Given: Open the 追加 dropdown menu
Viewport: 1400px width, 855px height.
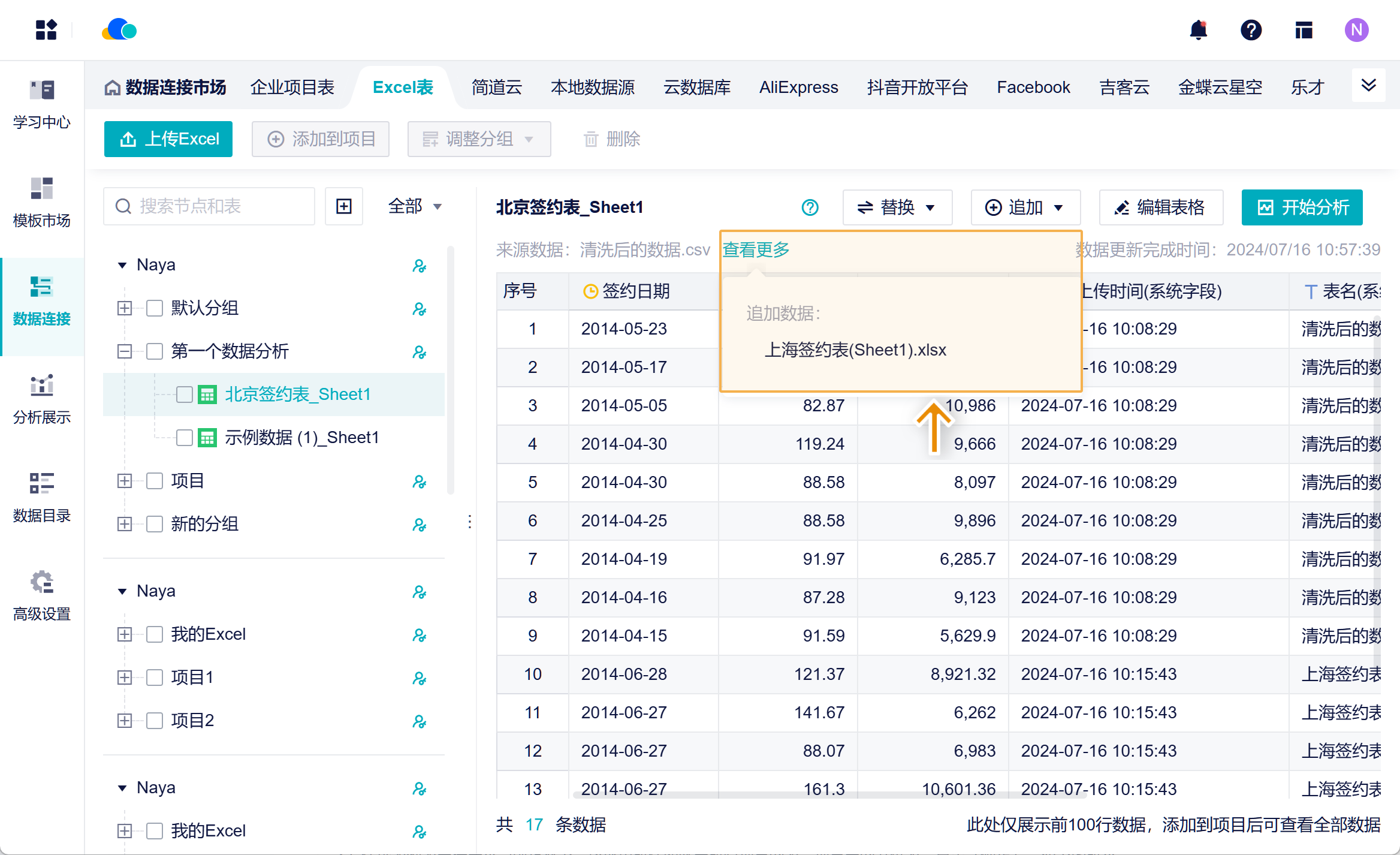Looking at the screenshot, I should [x=1025, y=207].
